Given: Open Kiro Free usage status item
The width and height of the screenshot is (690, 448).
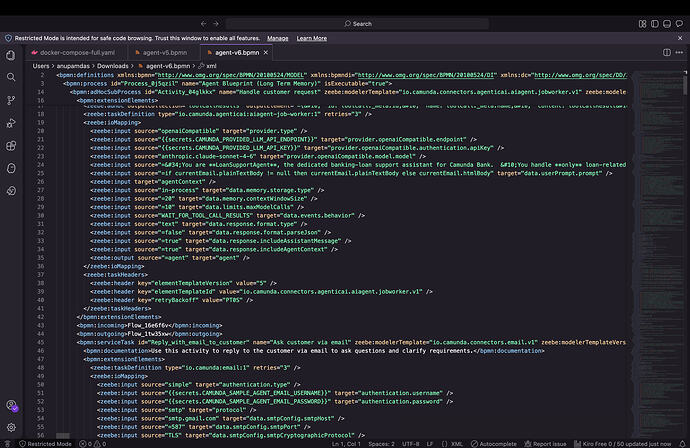Looking at the screenshot, I should (x=623, y=444).
